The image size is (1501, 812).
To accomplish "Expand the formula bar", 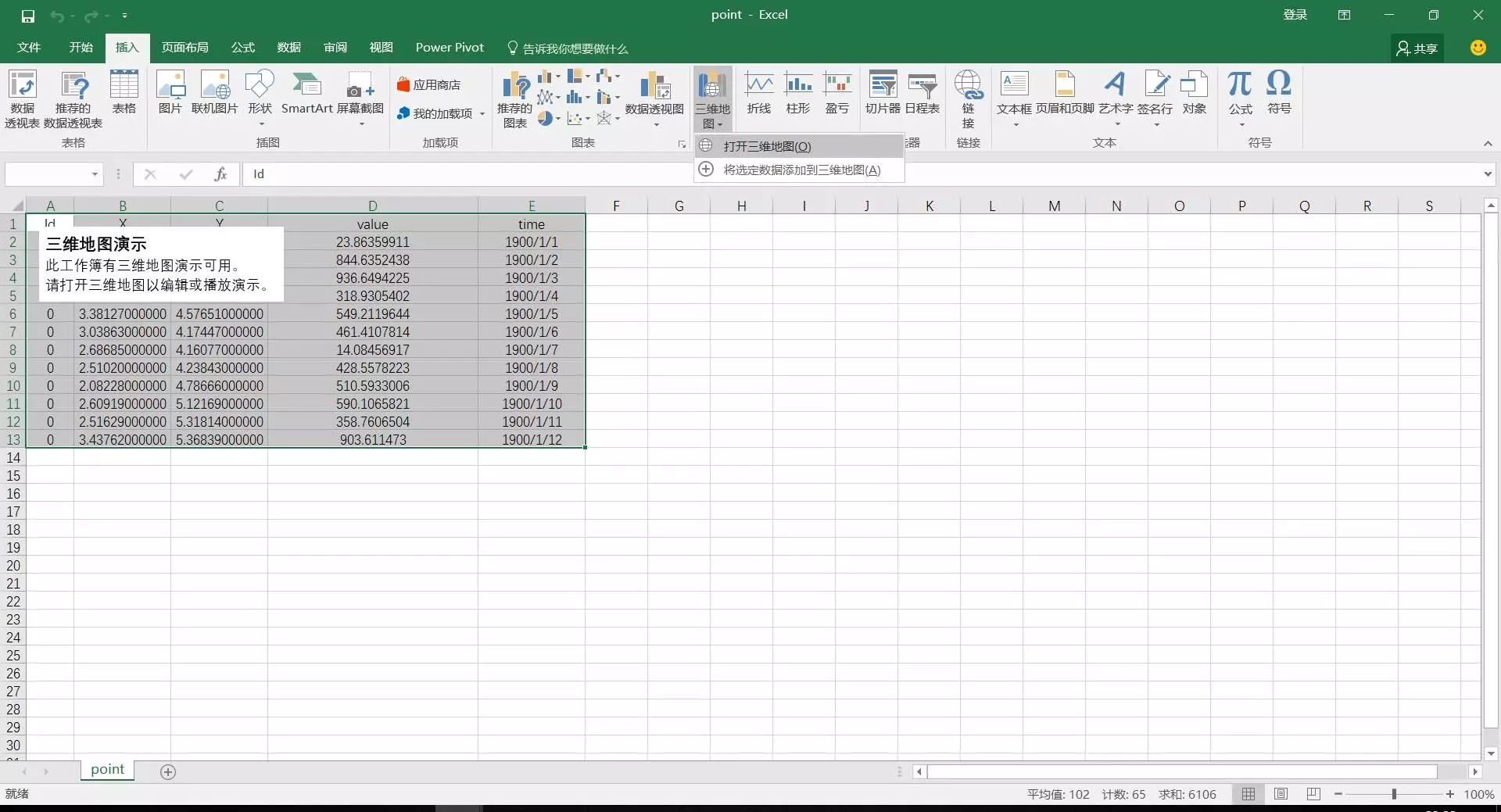I will click(1487, 174).
